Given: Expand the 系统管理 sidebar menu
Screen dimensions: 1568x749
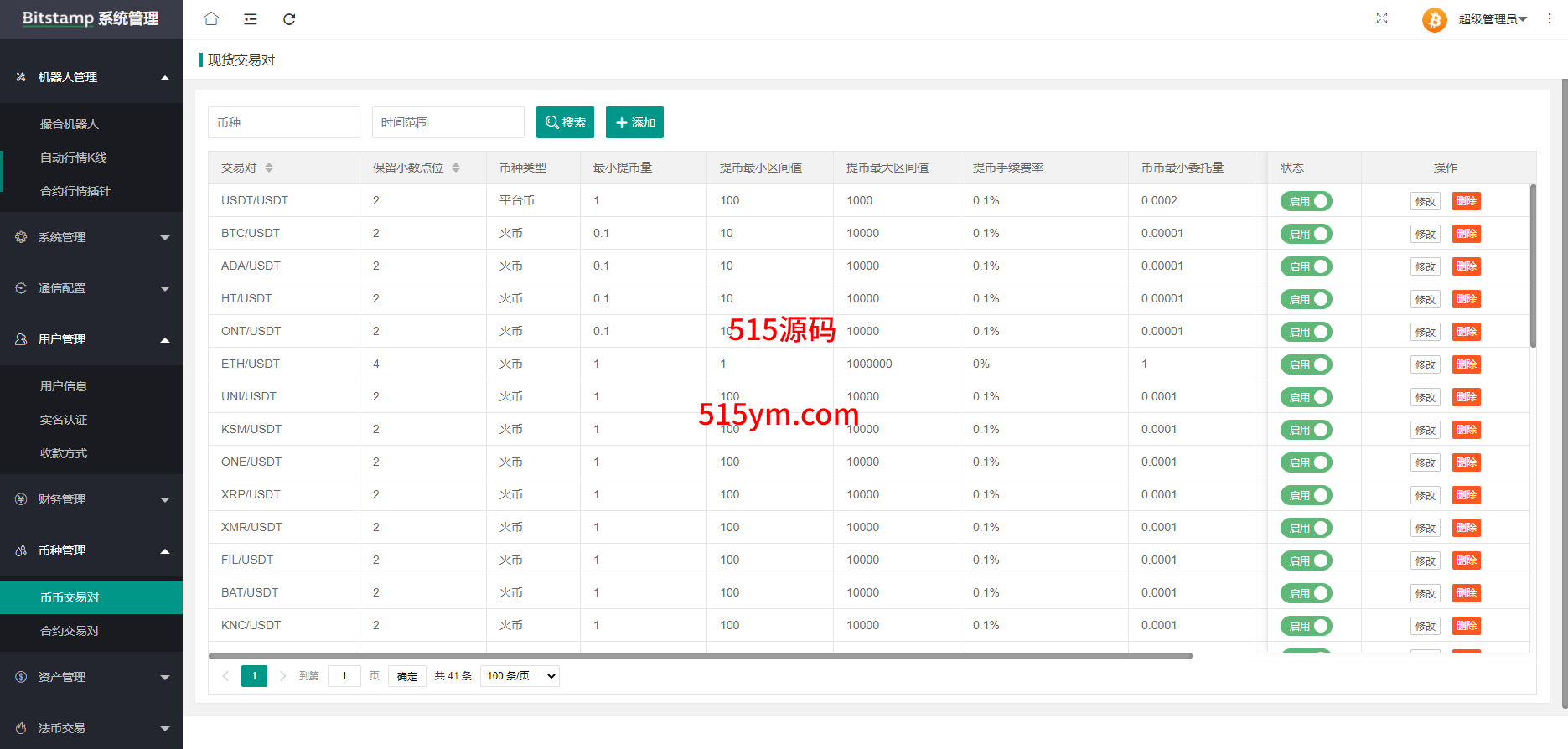Looking at the screenshot, I should point(91,237).
